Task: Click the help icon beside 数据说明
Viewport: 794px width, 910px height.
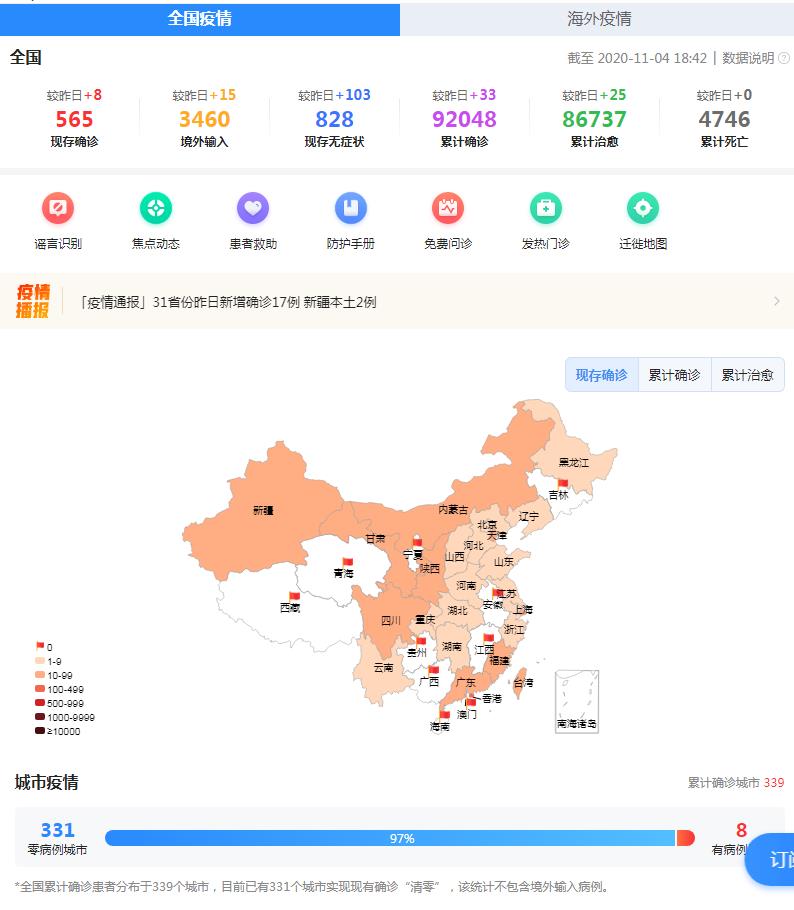Action: (x=783, y=58)
